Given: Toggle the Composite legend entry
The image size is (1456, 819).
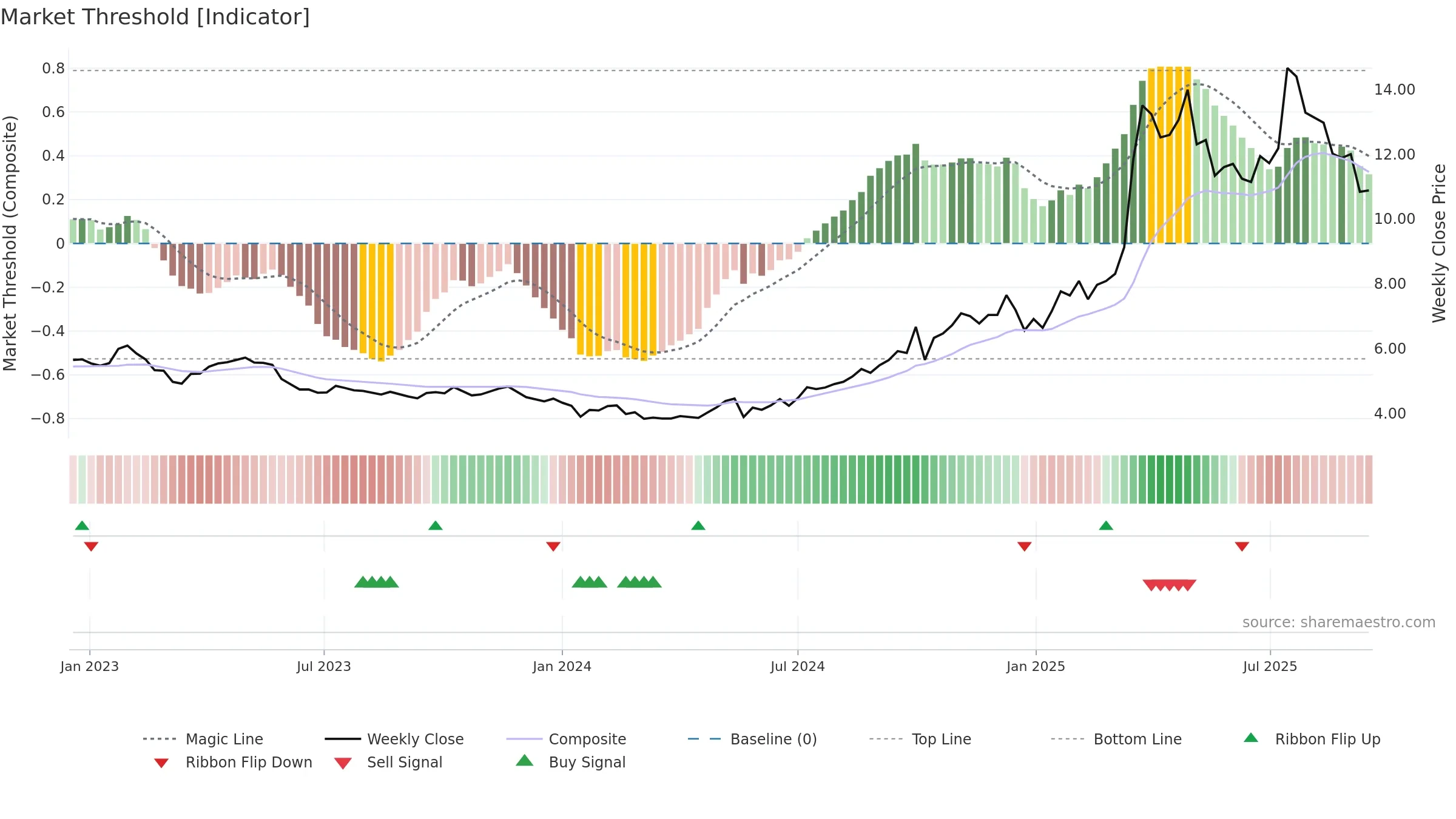Looking at the screenshot, I should (x=566, y=739).
